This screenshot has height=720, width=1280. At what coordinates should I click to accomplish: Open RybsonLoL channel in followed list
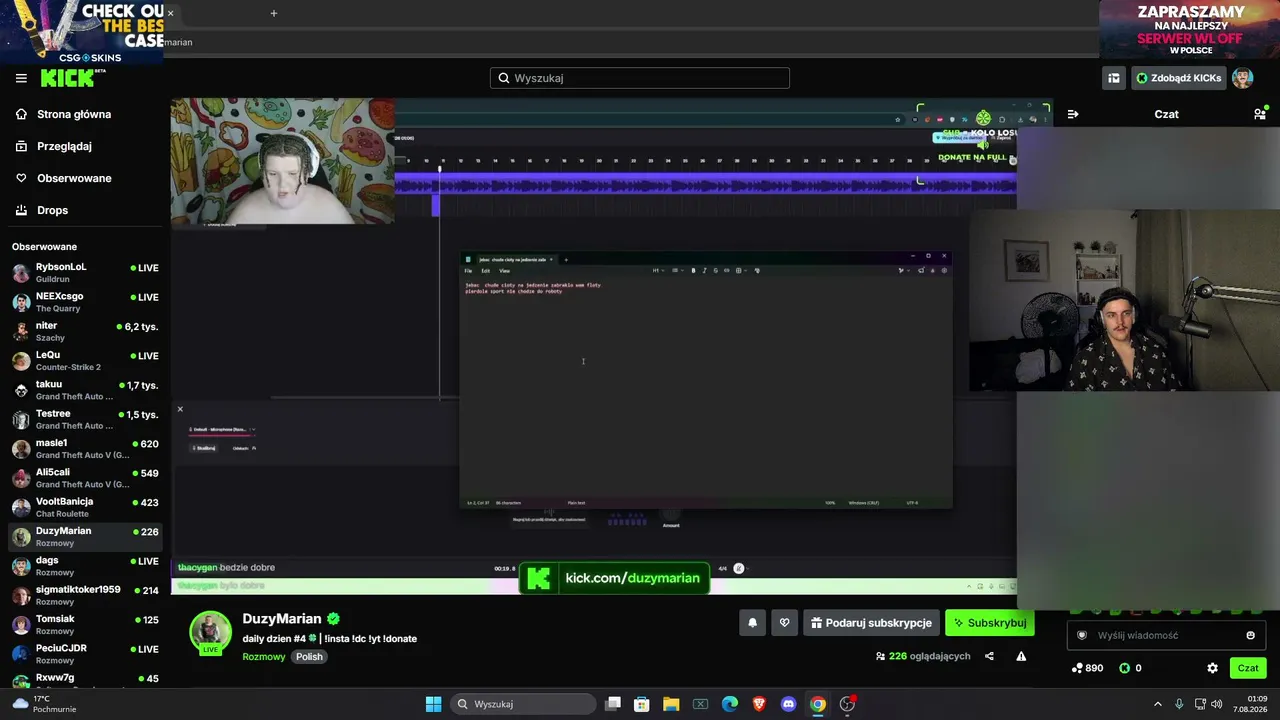coord(85,273)
